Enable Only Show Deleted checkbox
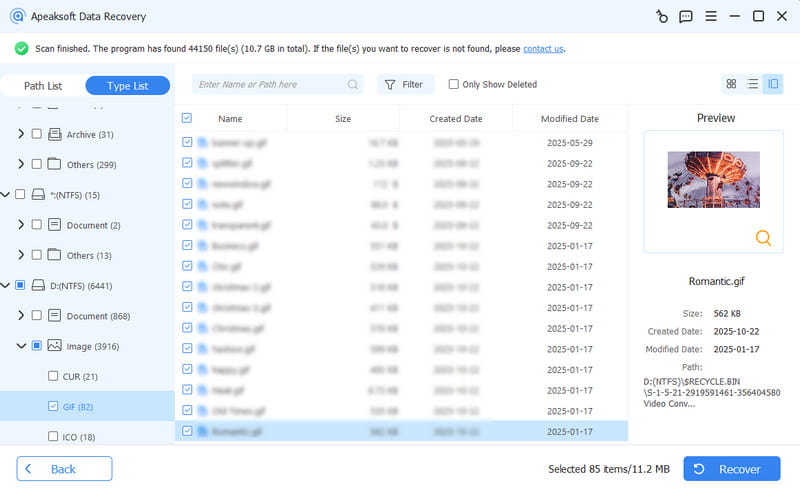 tap(454, 85)
